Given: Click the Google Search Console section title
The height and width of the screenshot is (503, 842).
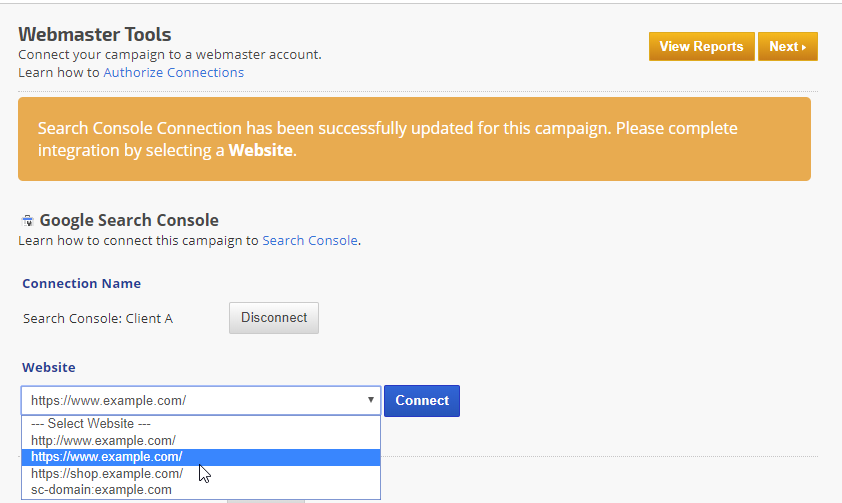Looking at the screenshot, I should [x=129, y=220].
